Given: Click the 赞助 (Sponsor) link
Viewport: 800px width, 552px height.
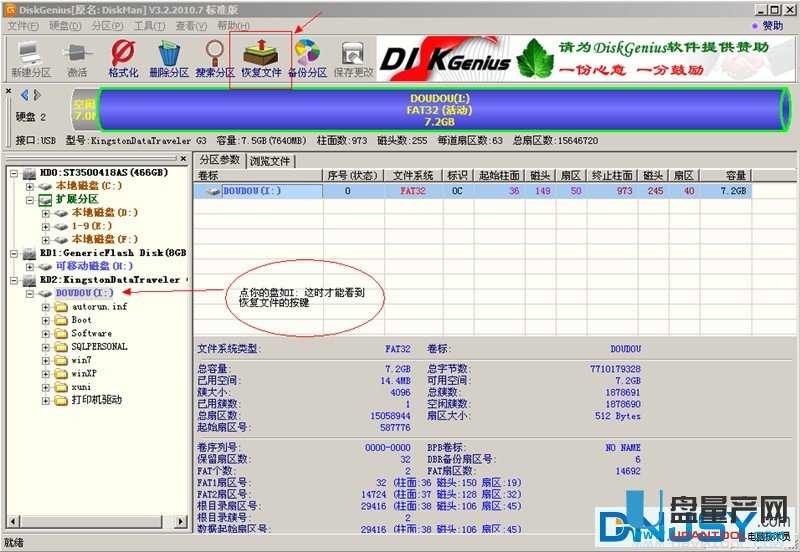Looking at the screenshot, I should (x=772, y=25).
